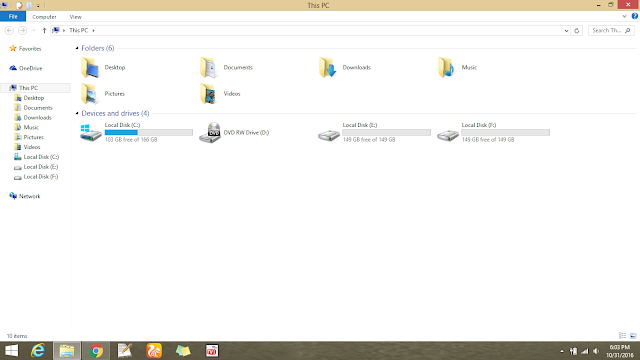Open the Pictures folder in main pane
Viewport: 640px width, 360px height.
click(103, 93)
